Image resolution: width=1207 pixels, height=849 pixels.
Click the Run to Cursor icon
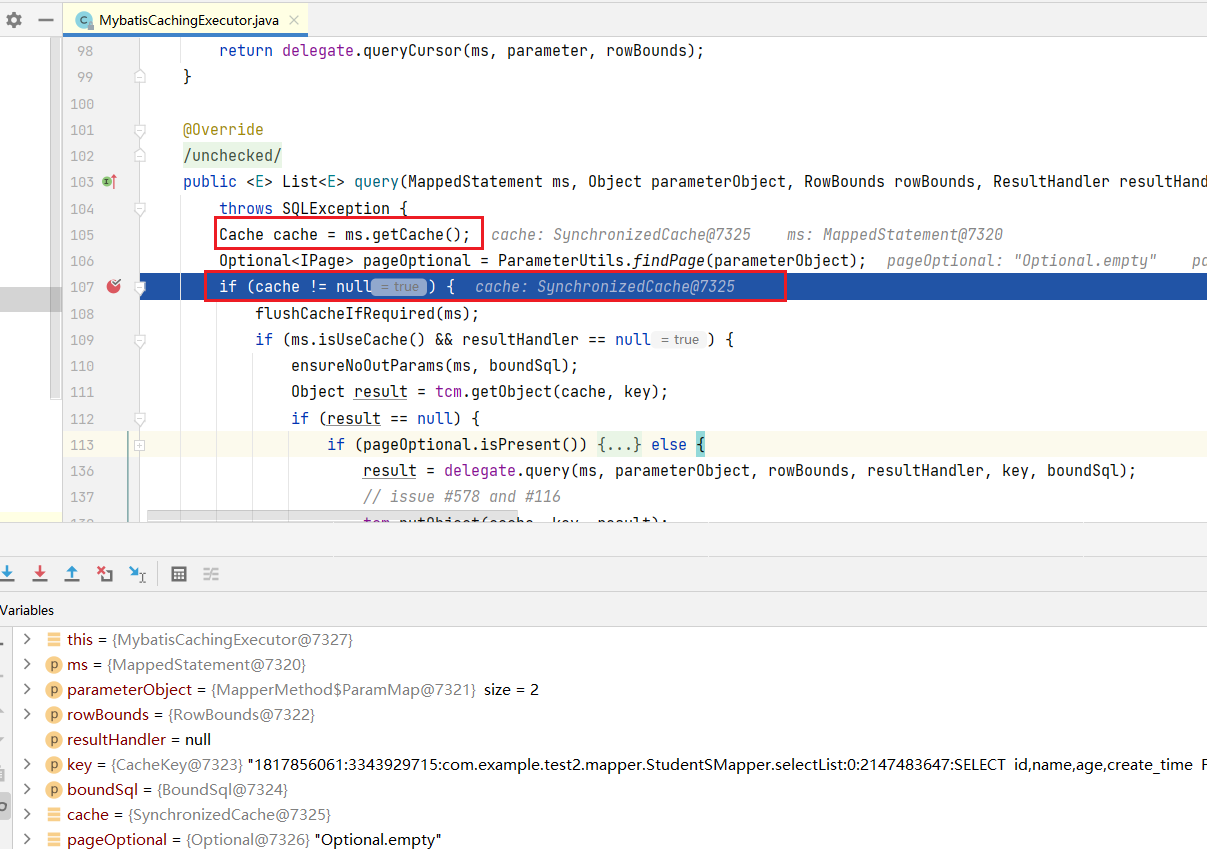[138, 574]
